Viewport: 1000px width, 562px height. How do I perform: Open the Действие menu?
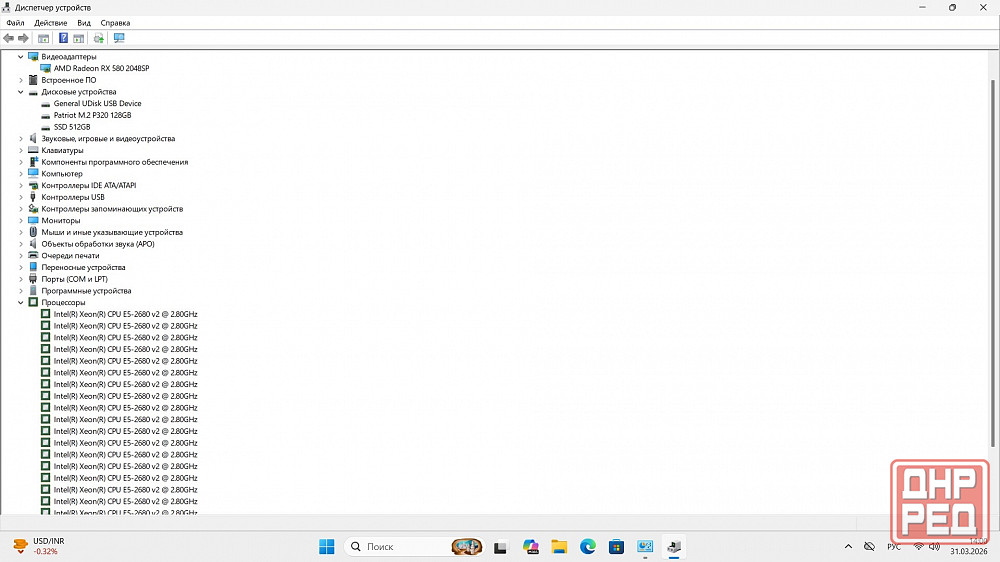50,22
